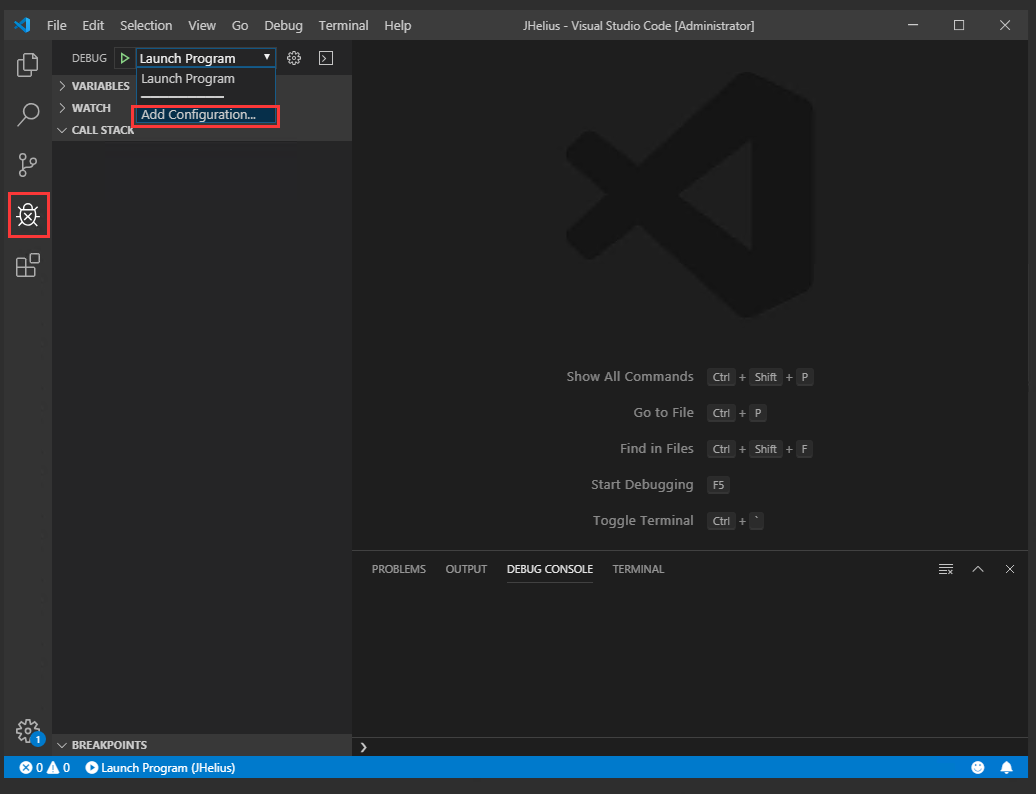This screenshot has width=1036, height=794.
Task: Open the Debug menu
Action: pos(283,25)
